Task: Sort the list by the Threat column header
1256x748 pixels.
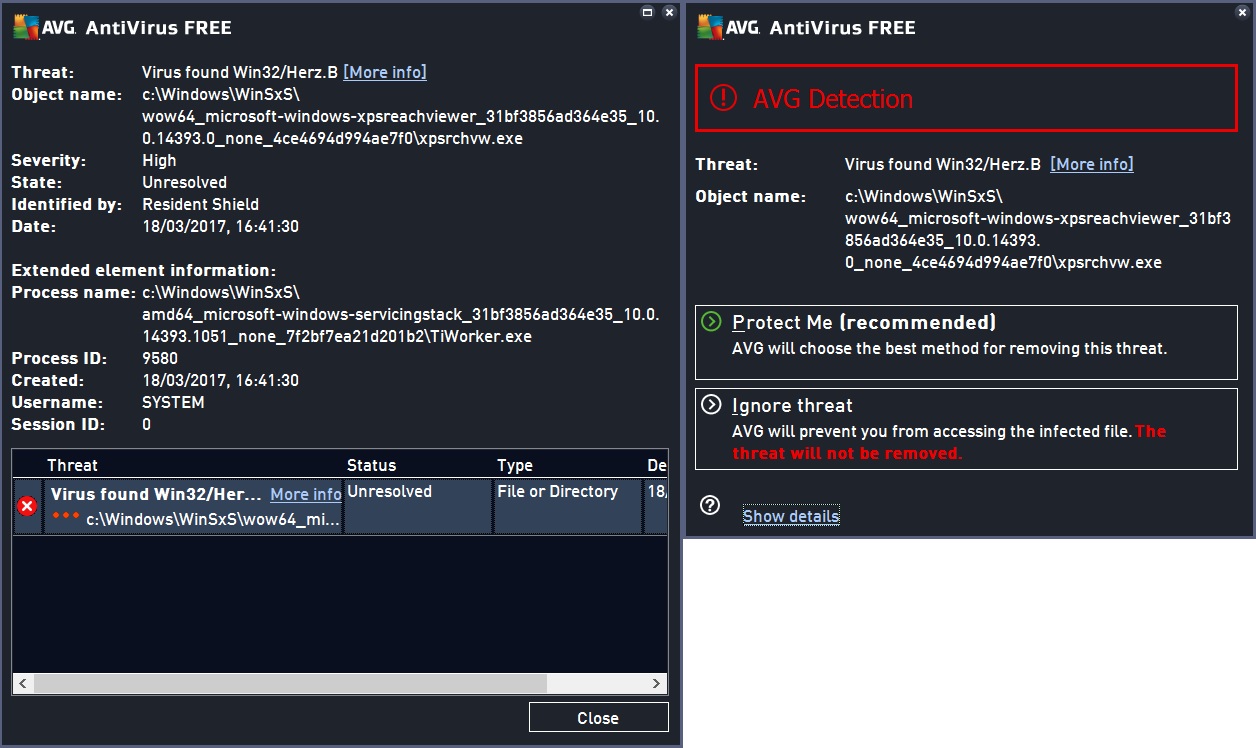Action: (x=72, y=465)
